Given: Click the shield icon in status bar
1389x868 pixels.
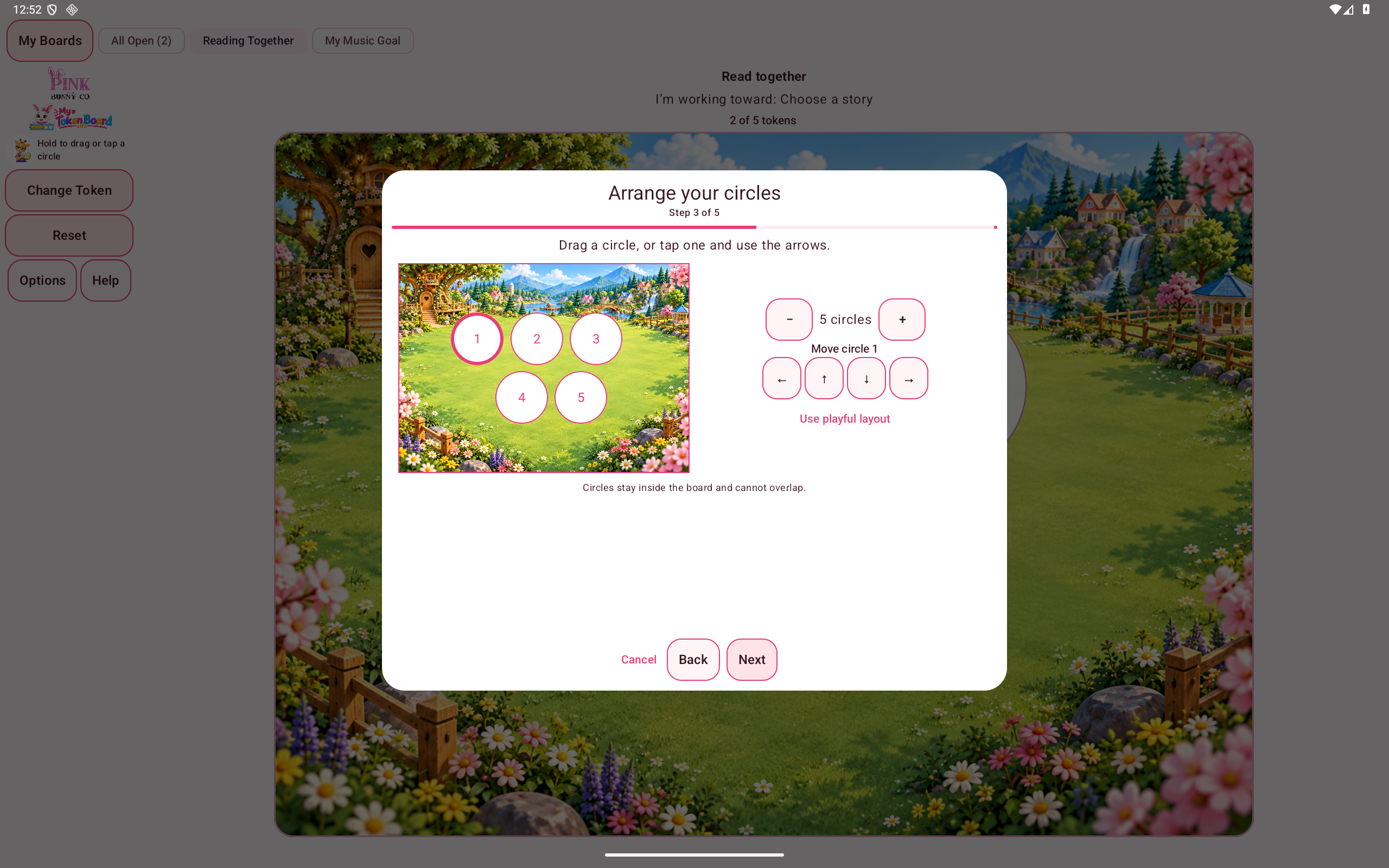Looking at the screenshot, I should click(52, 10).
